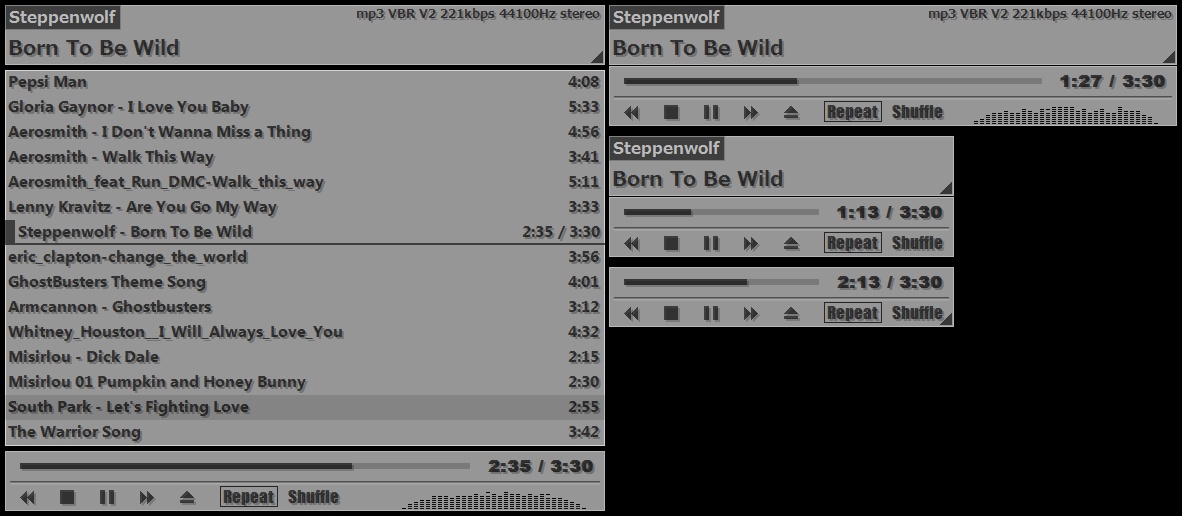Click highlighted "South Park - Let's Fighting Love"

[x=305, y=407]
